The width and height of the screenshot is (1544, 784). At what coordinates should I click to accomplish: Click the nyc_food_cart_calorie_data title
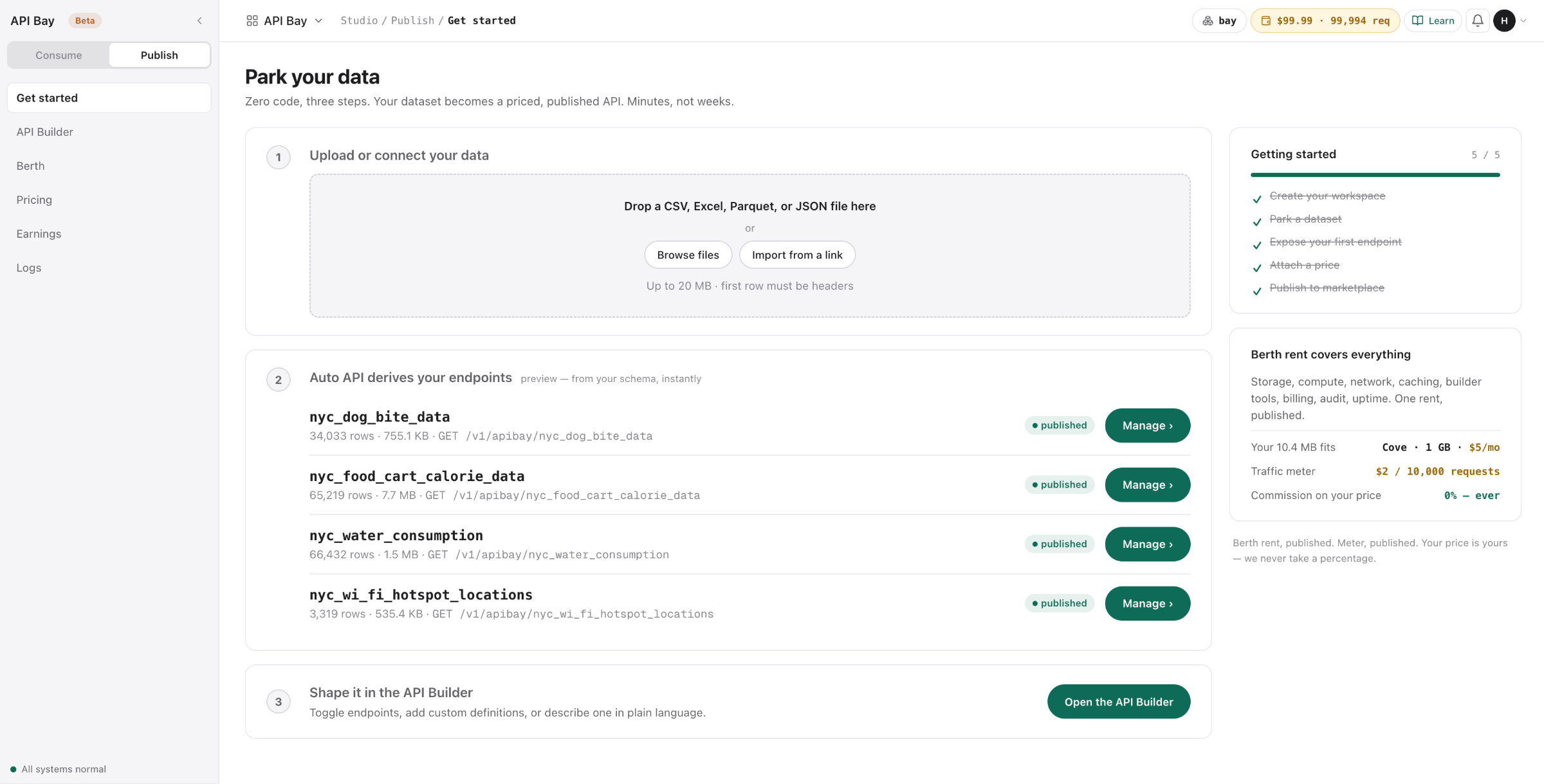point(417,477)
